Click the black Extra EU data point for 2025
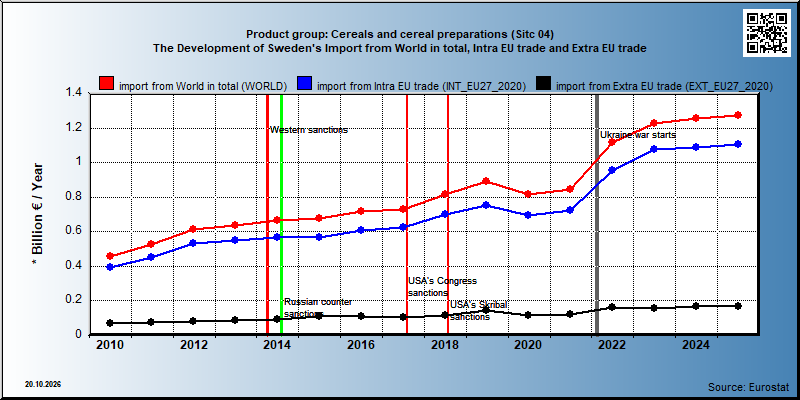Screen dimensions: 800x400 tap(738, 306)
